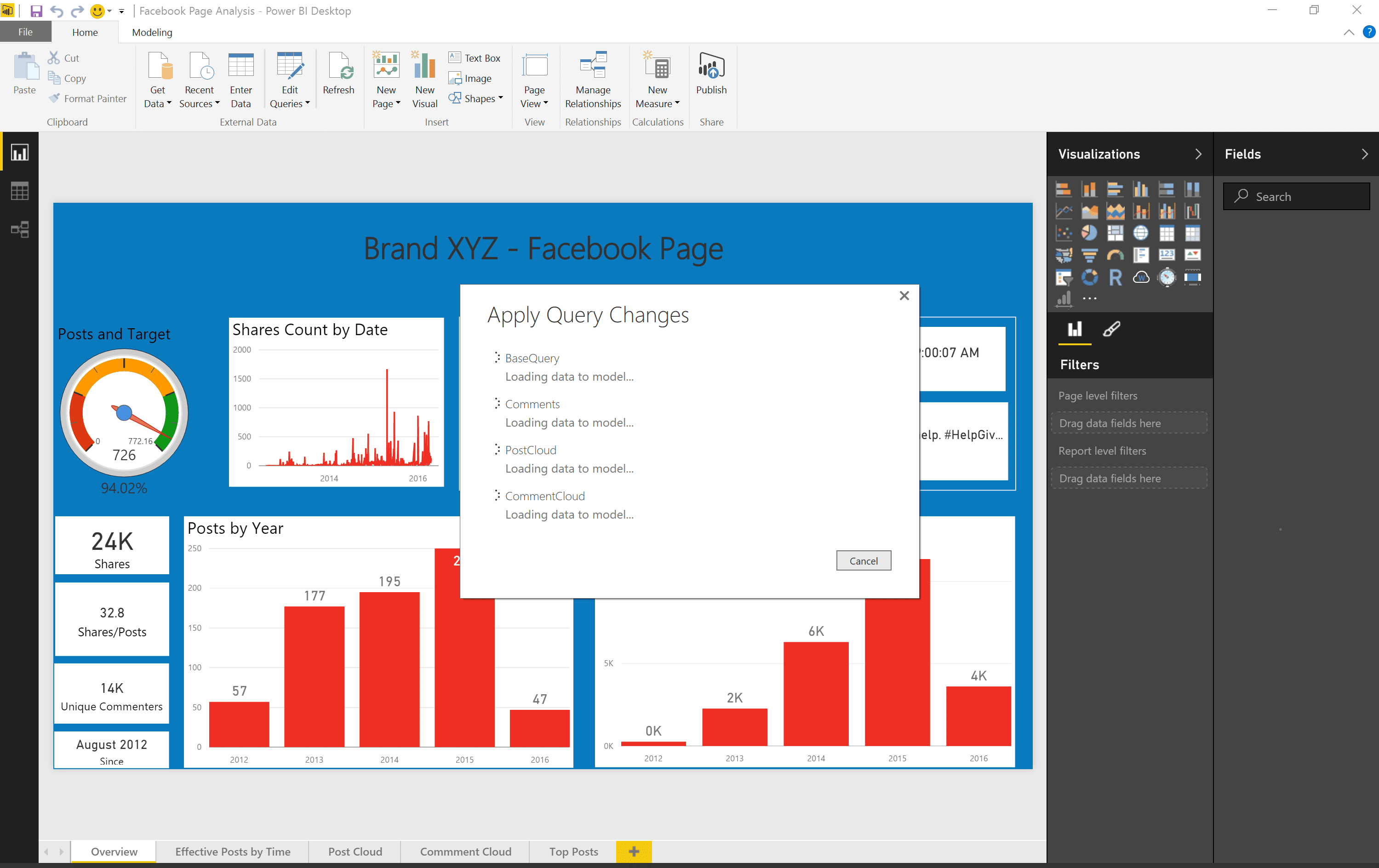Cancel the Apply Query Changes dialog
The height and width of the screenshot is (868, 1379).
863,561
